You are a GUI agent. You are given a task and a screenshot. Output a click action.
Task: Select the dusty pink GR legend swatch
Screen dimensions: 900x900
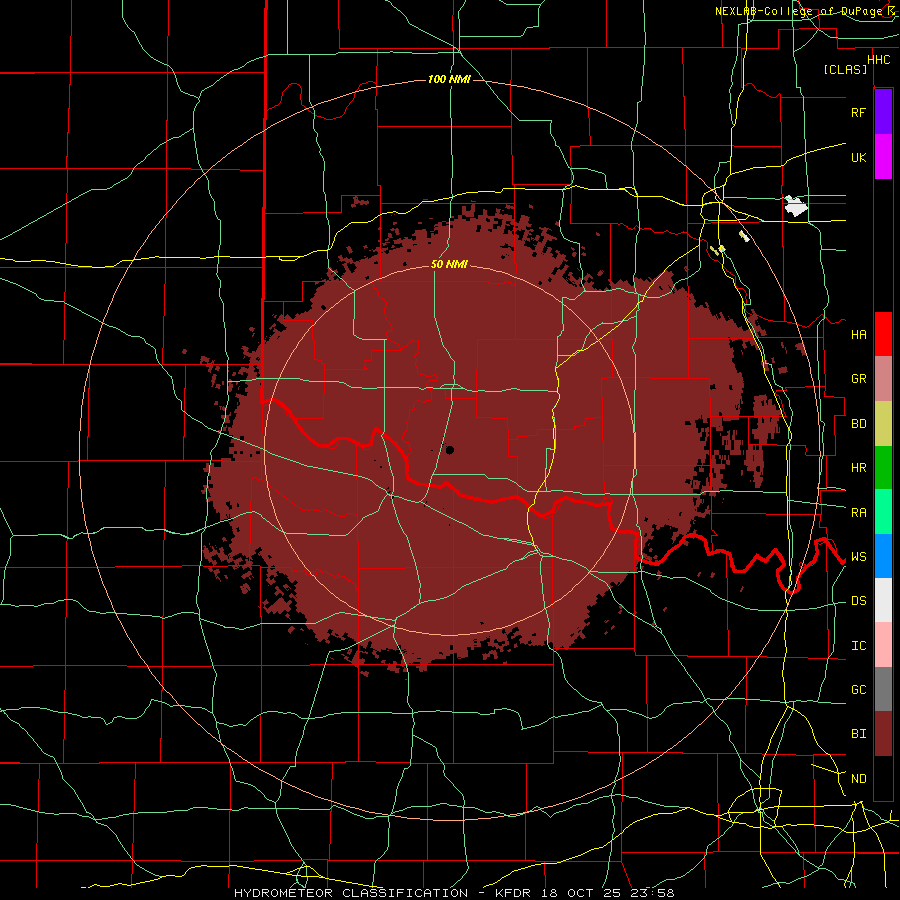[x=883, y=379]
